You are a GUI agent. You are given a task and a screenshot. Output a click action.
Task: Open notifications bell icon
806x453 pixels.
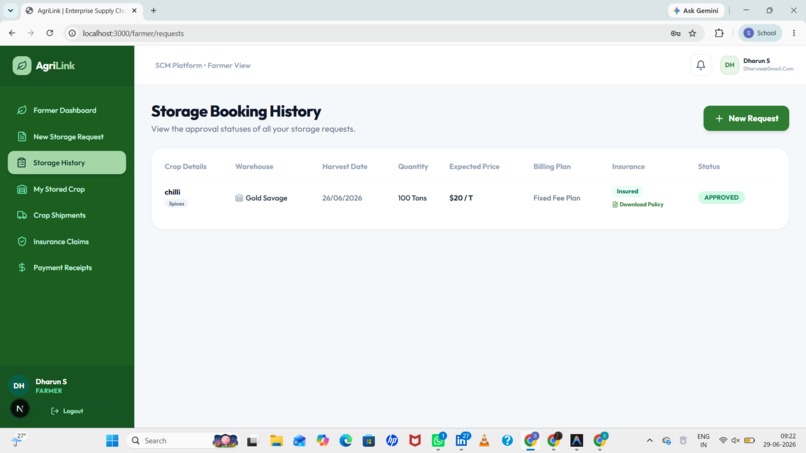coord(701,65)
